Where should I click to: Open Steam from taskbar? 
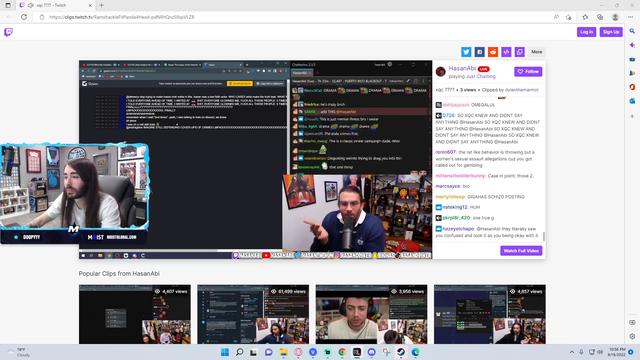401,352
